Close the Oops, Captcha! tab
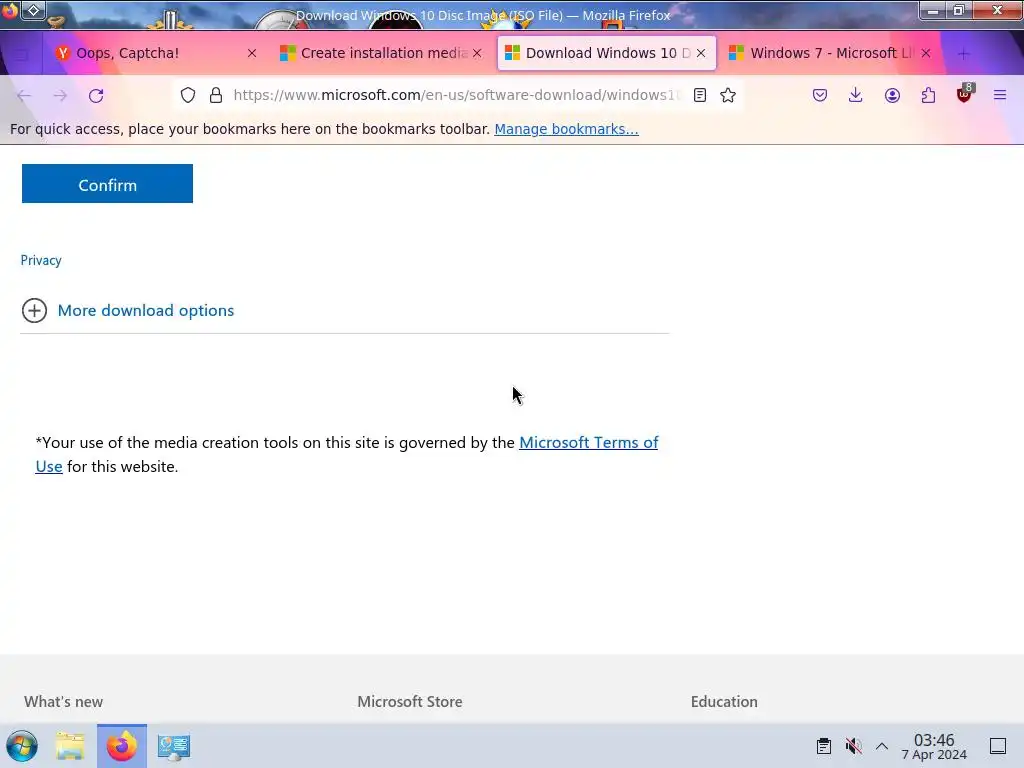Screen dimensions: 1024x768 (252, 53)
